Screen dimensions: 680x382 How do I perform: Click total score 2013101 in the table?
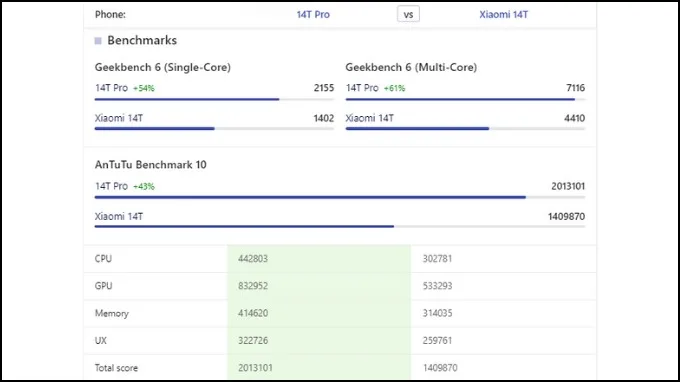point(255,368)
